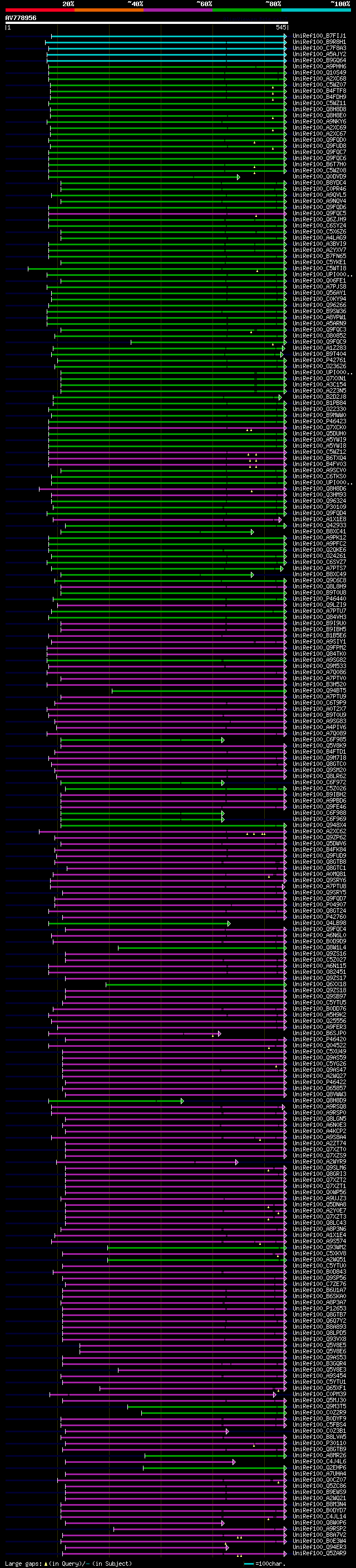
Task: Open hit UniRef100_B7FIJ1
Action: tap(319, 36)
